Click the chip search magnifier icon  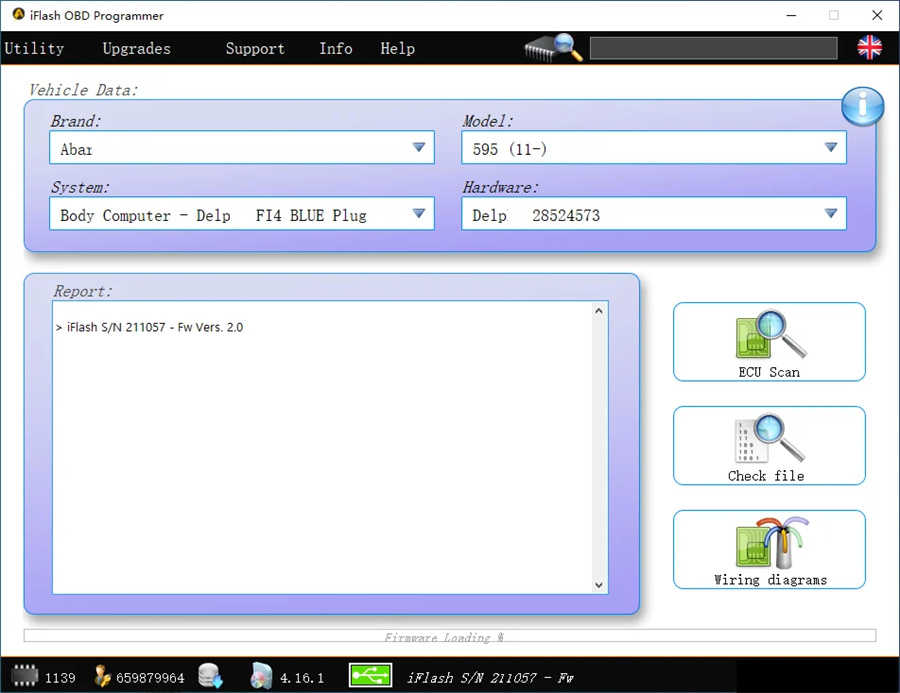[x=553, y=48]
